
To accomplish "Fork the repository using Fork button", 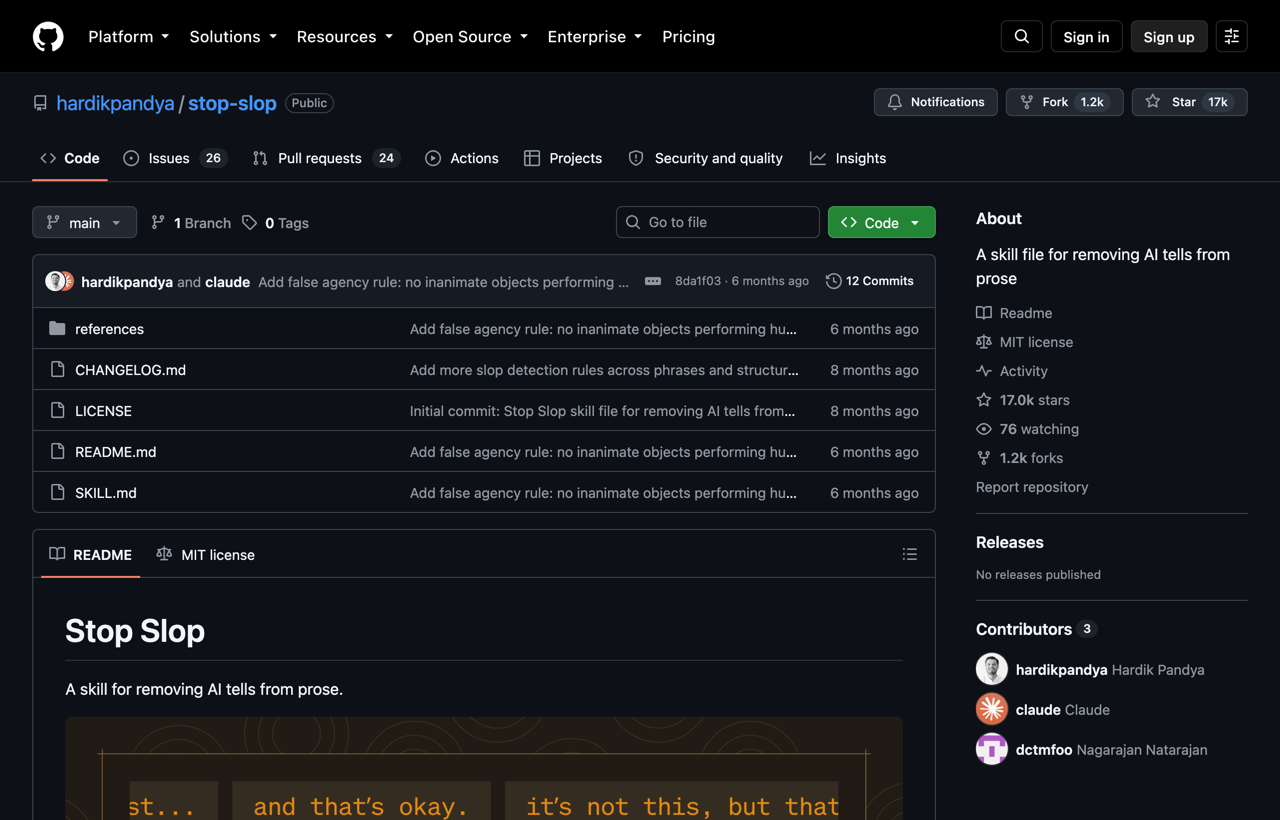I will click(x=1065, y=102).
